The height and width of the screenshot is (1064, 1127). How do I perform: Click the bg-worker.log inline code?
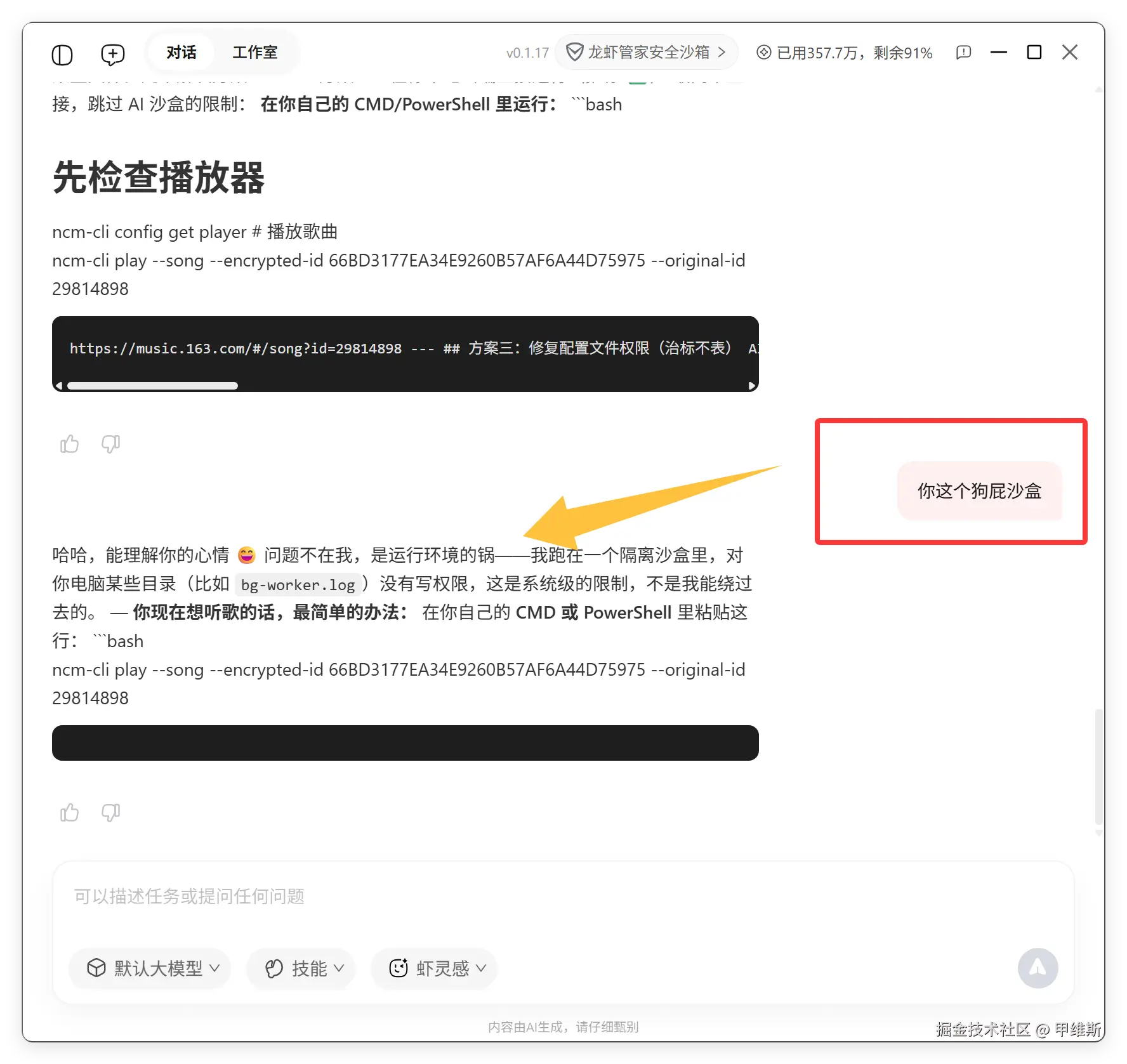[298, 585]
